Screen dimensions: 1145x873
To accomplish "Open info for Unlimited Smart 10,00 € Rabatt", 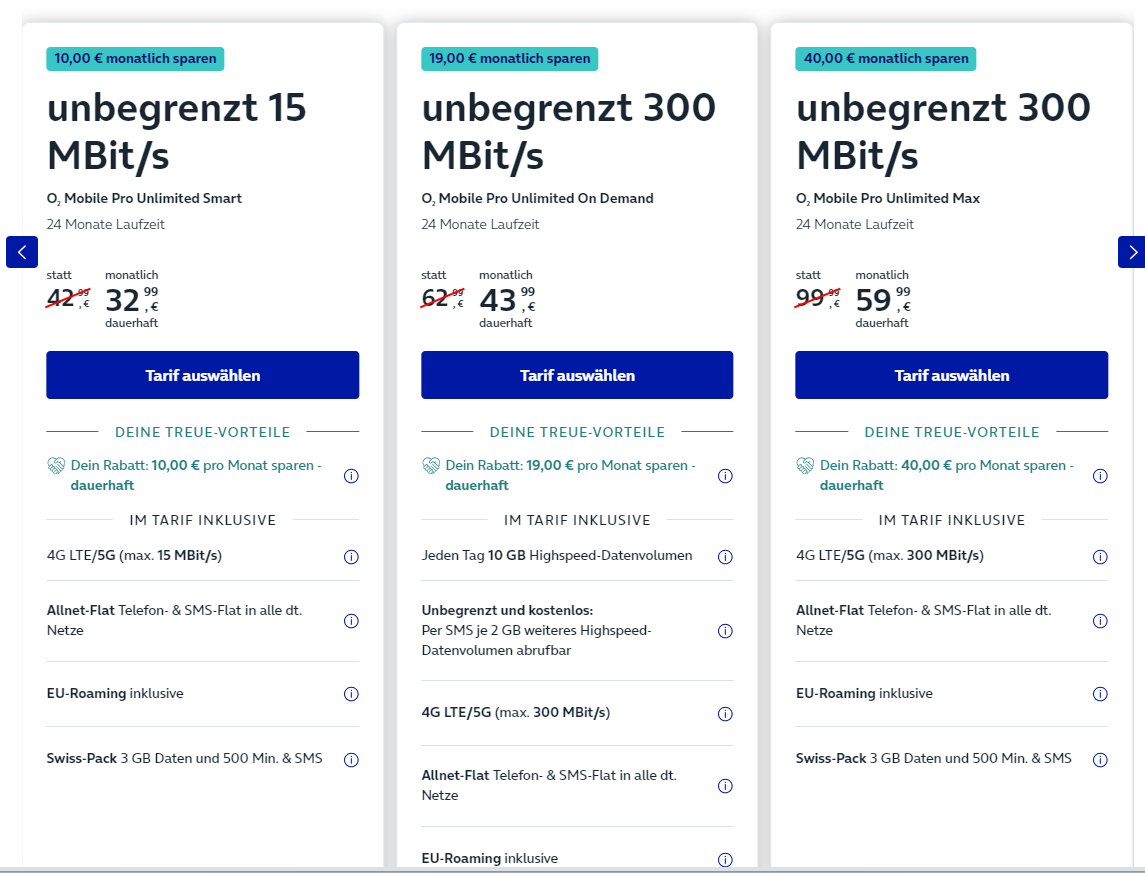I will pos(351,476).
